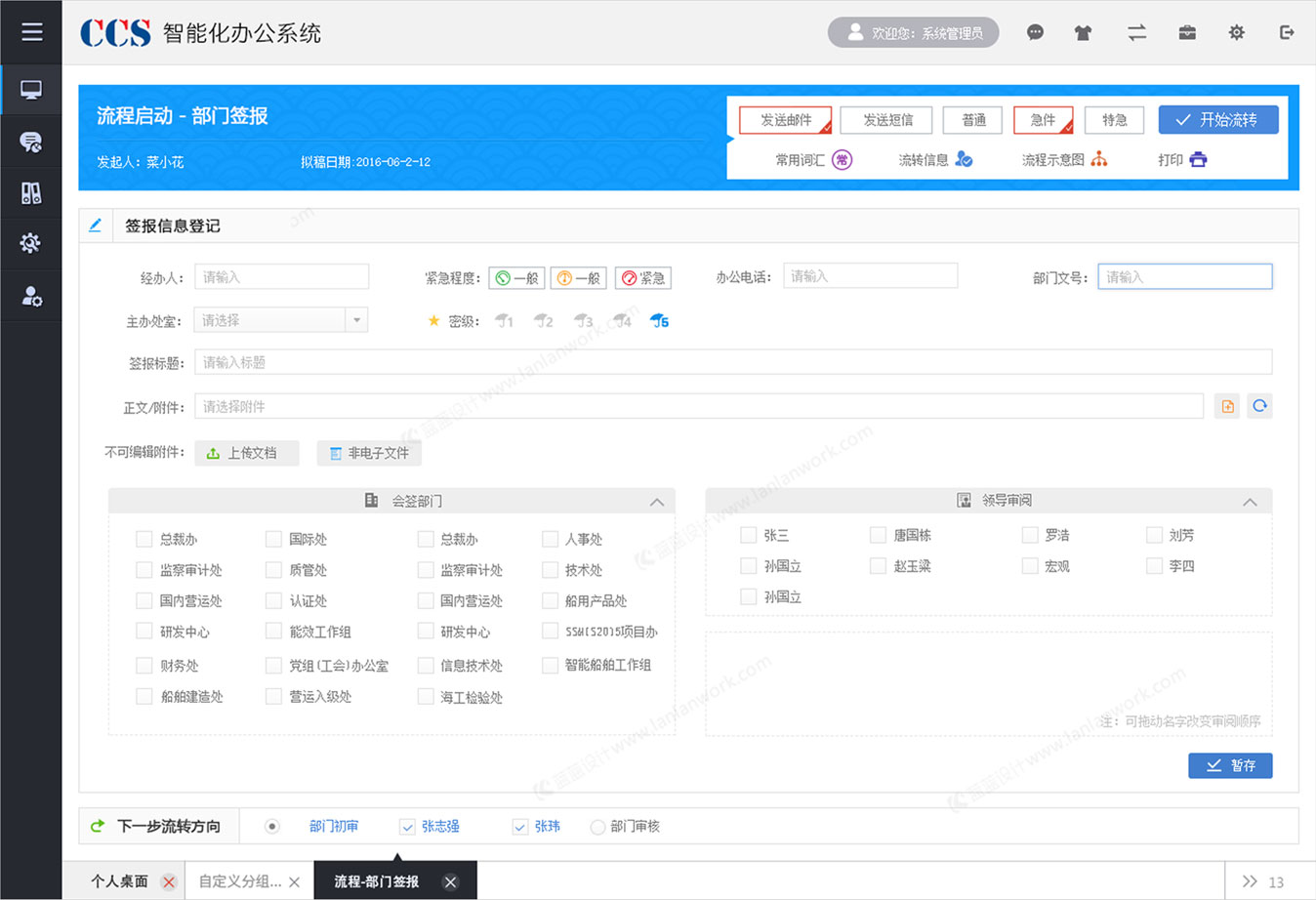This screenshot has width=1316, height=900.
Task: Click the 打印 printer icon
Action: [x=1199, y=159]
